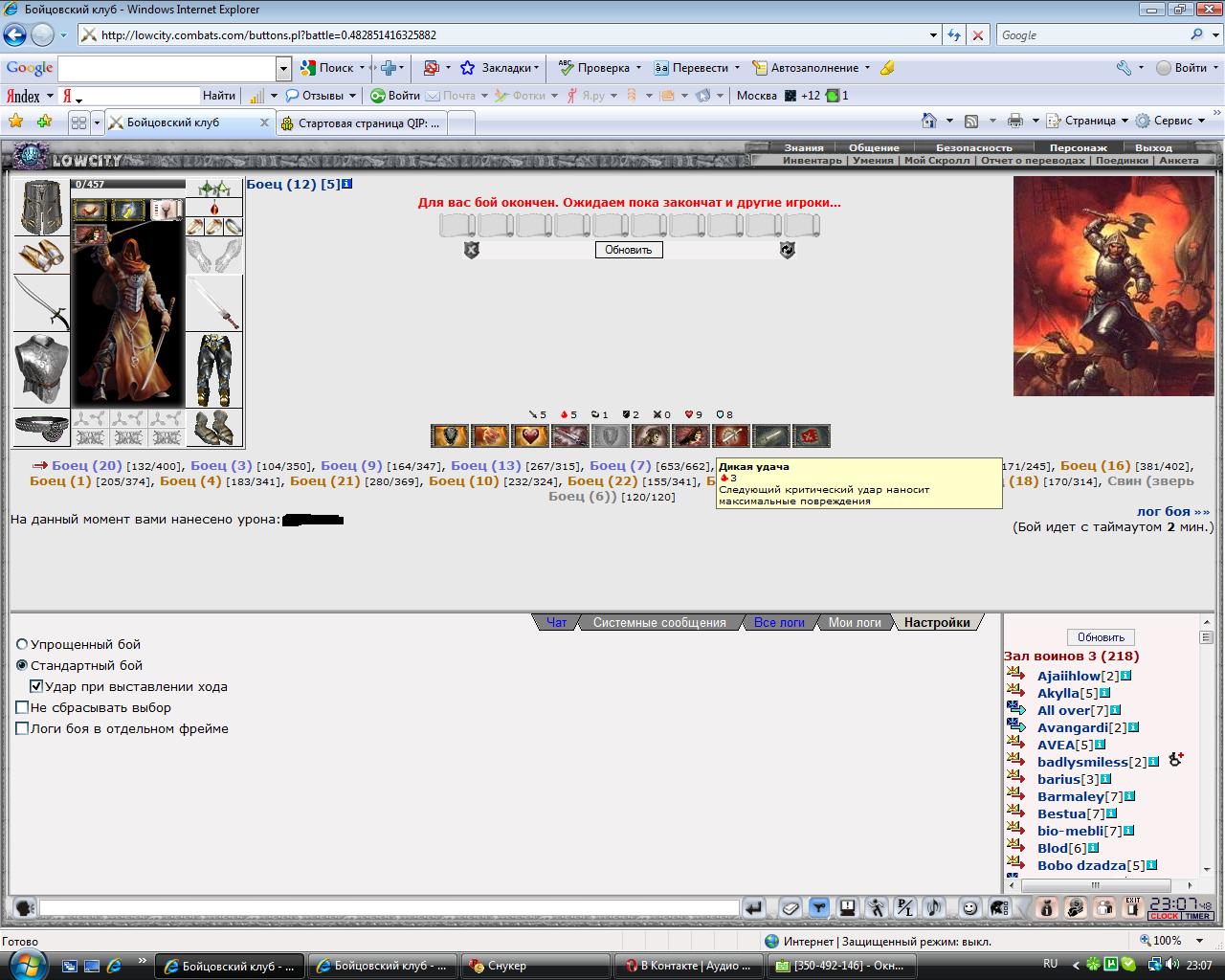Click Обновить button in the battle area
Viewport: 1225px width, 980px height.
tap(628, 250)
